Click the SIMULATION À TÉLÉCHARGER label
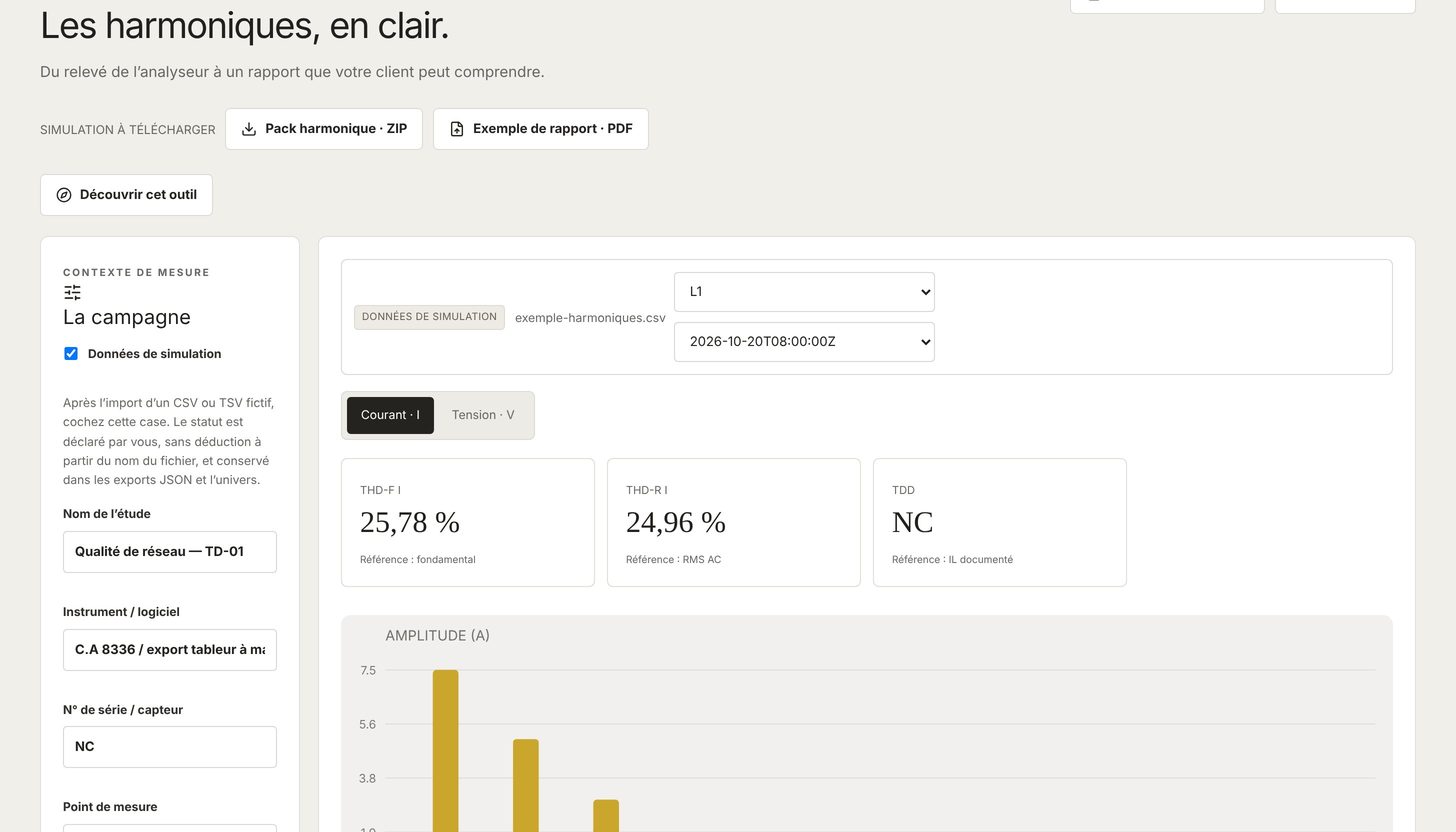The width and height of the screenshot is (1456, 832). click(128, 130)
